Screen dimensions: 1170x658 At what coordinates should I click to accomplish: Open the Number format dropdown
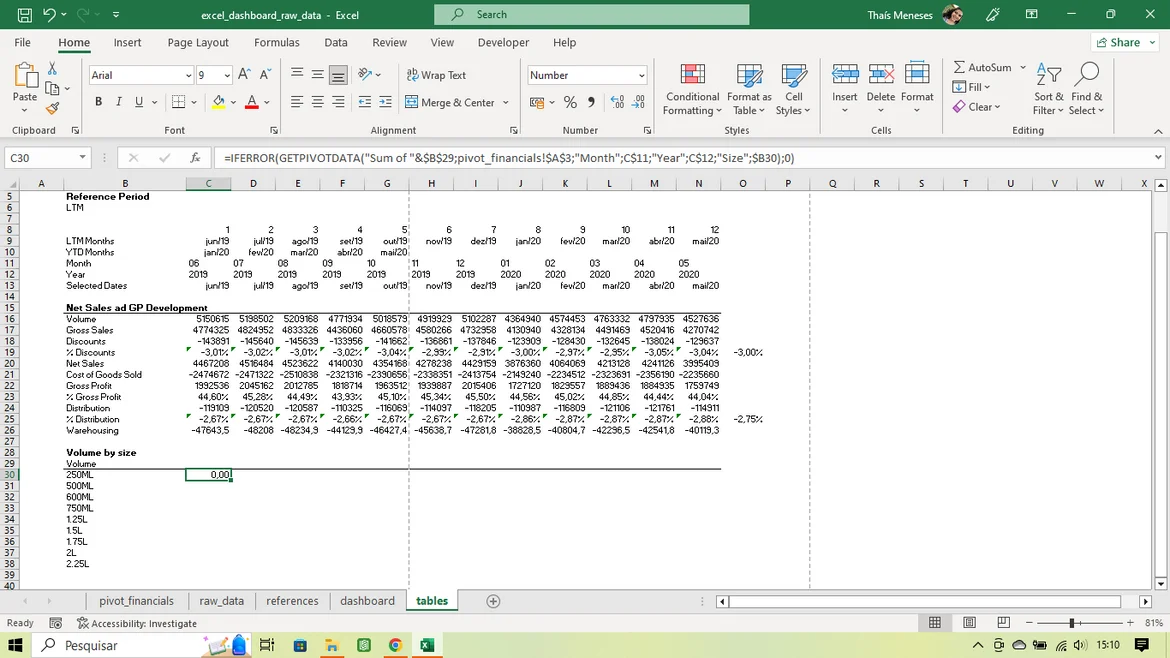tap(641, 76)
